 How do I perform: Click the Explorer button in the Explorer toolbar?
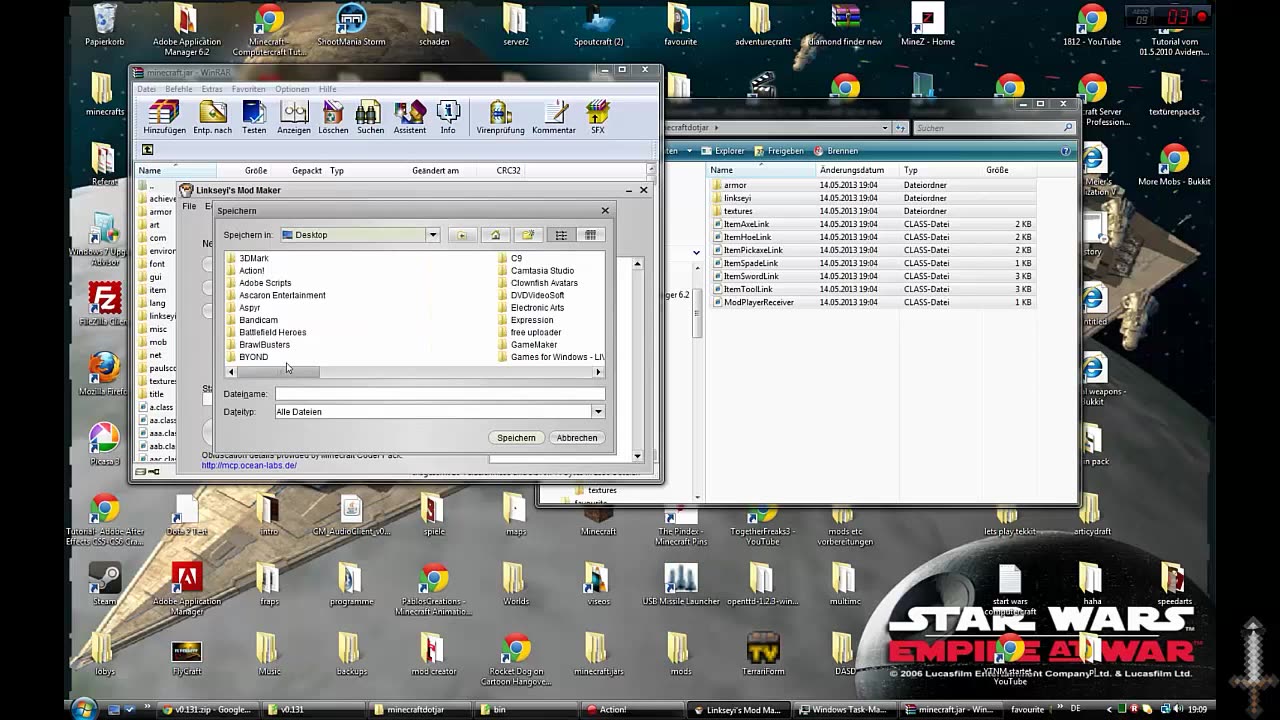pyautogui.click(x=722, y=151)
